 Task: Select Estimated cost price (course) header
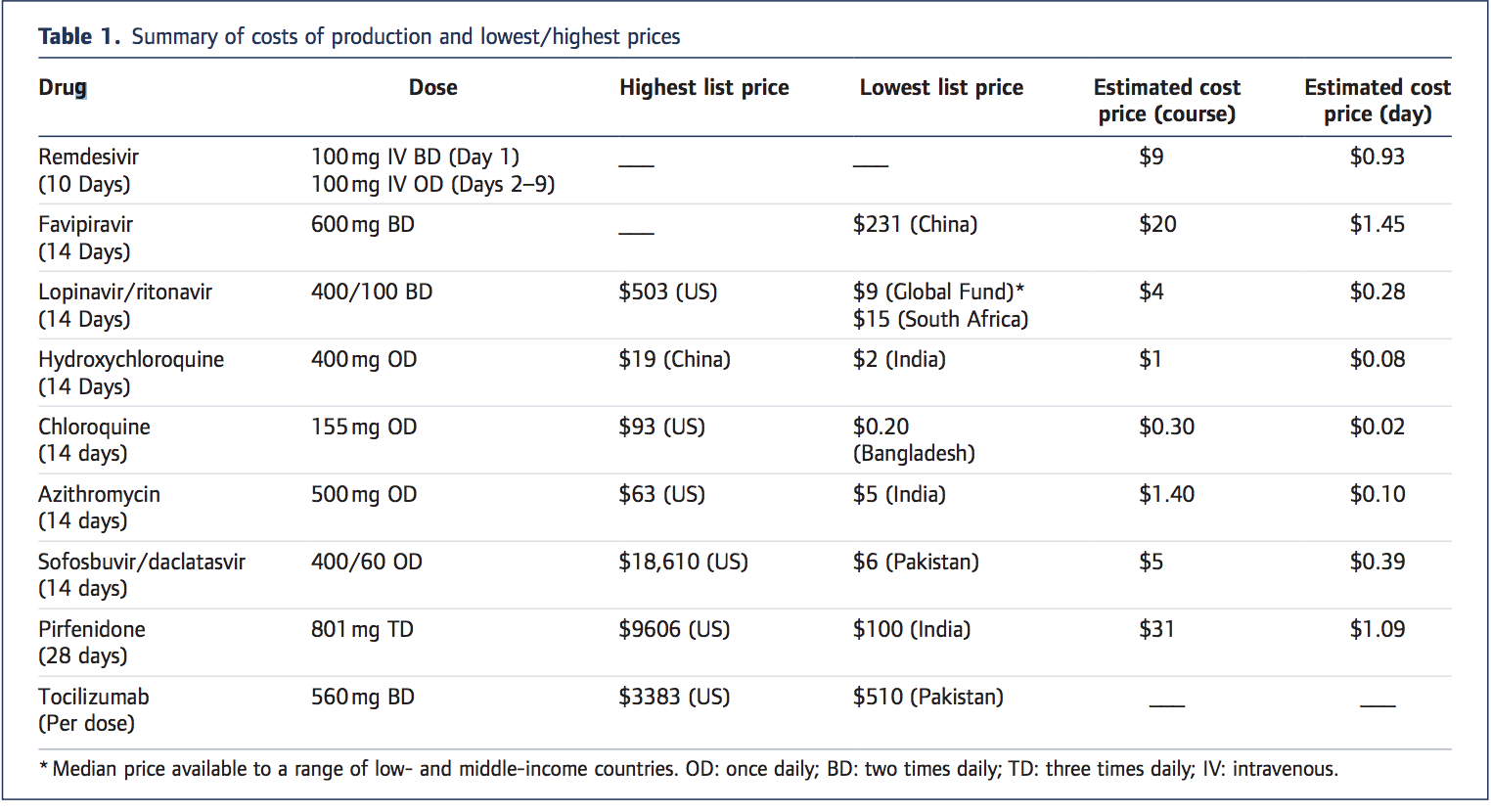coord(1166,101)
